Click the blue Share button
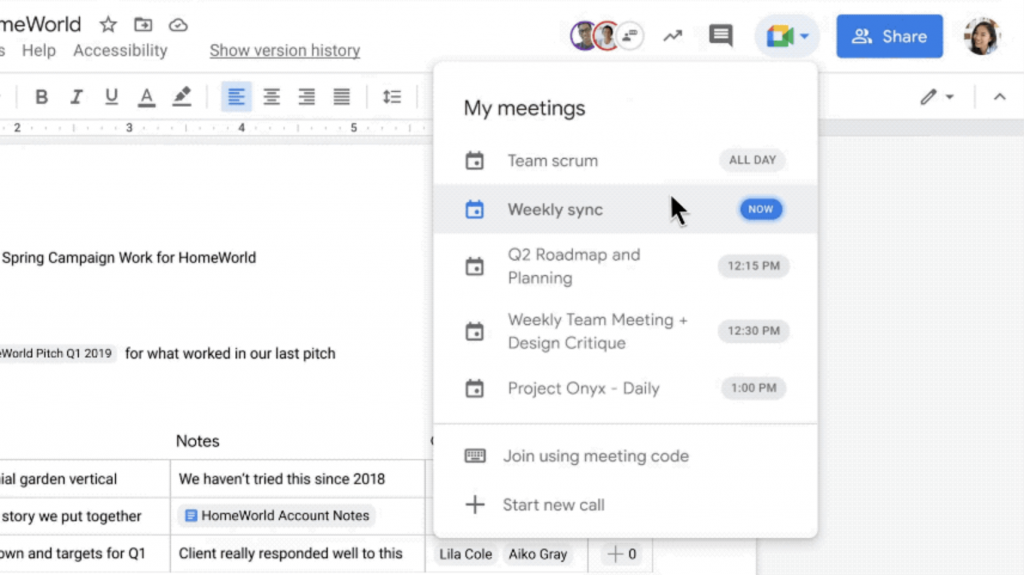 coord(889,36)
